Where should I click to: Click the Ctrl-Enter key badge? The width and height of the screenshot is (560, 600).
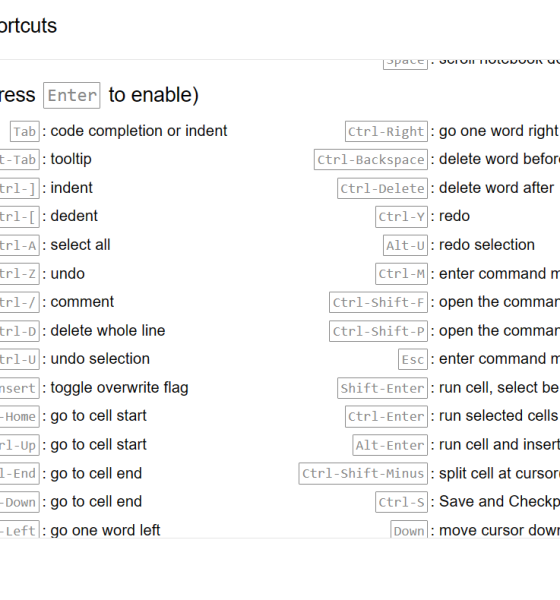(x=386, y=416)
